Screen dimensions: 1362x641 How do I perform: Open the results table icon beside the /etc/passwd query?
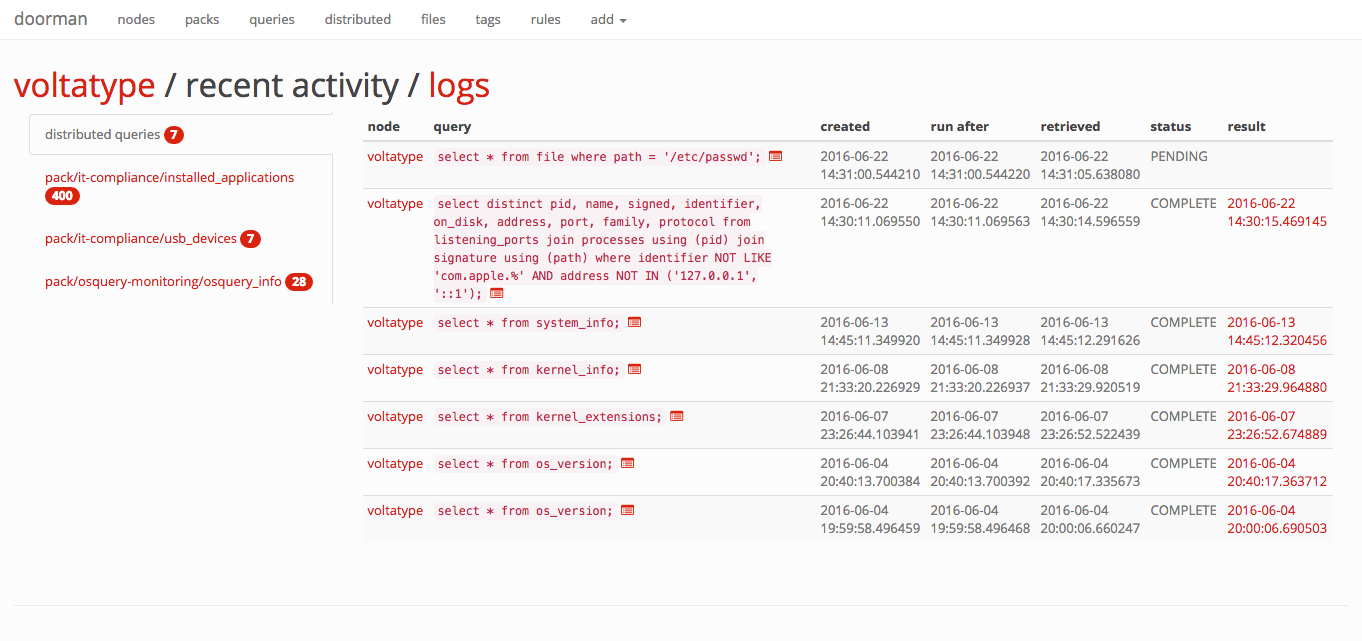pyautogui.click(x=775, y=156)
